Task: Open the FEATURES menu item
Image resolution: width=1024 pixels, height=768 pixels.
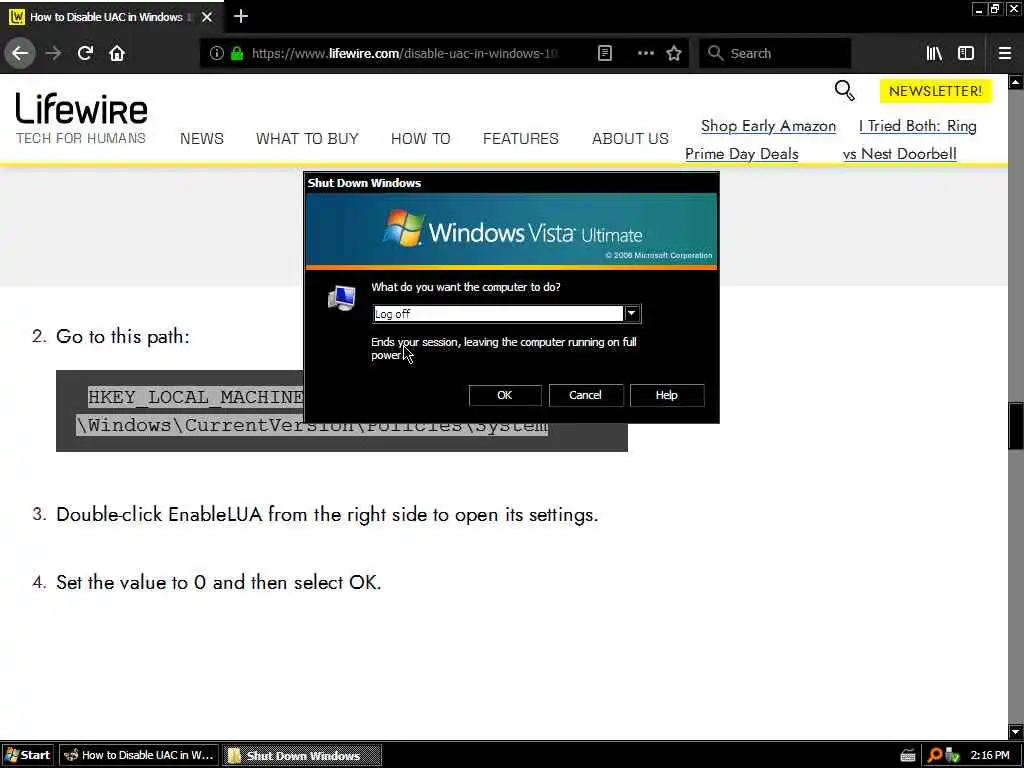Action: point(520,138)
